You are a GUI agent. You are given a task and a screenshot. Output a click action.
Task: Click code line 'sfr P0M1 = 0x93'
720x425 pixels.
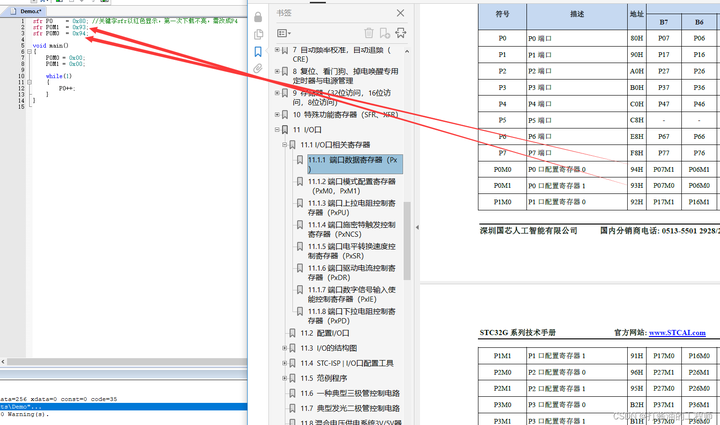[59, 27]
